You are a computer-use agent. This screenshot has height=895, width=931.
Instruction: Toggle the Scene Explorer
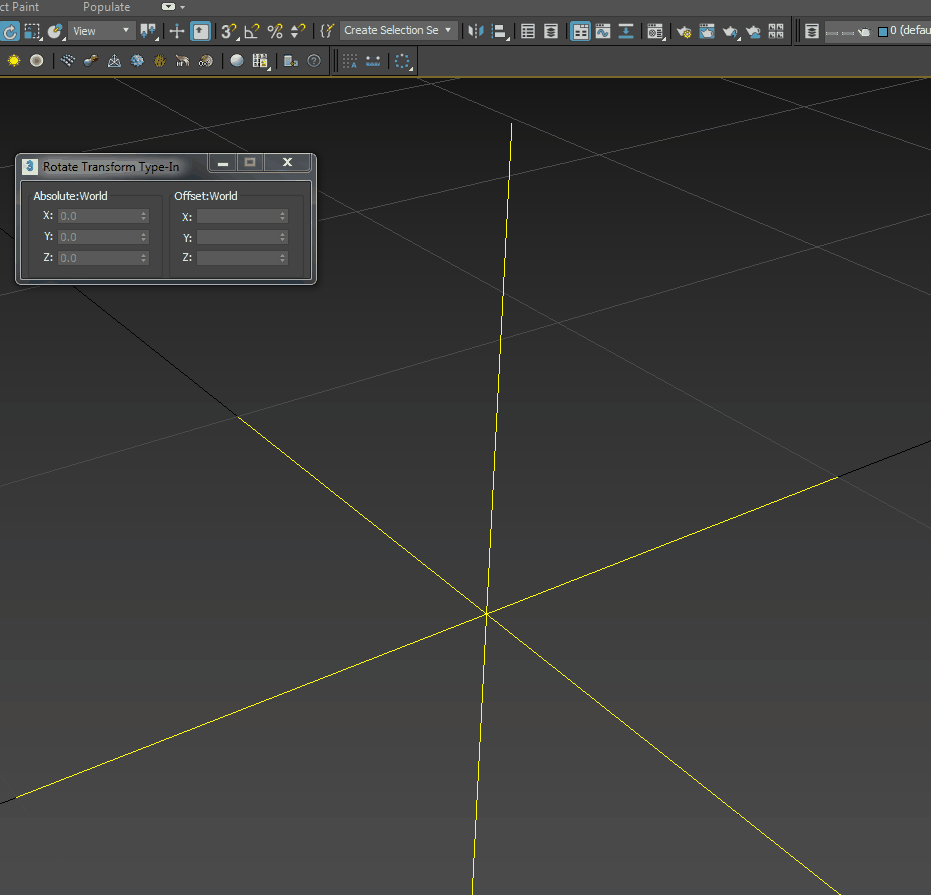[528, 31]
